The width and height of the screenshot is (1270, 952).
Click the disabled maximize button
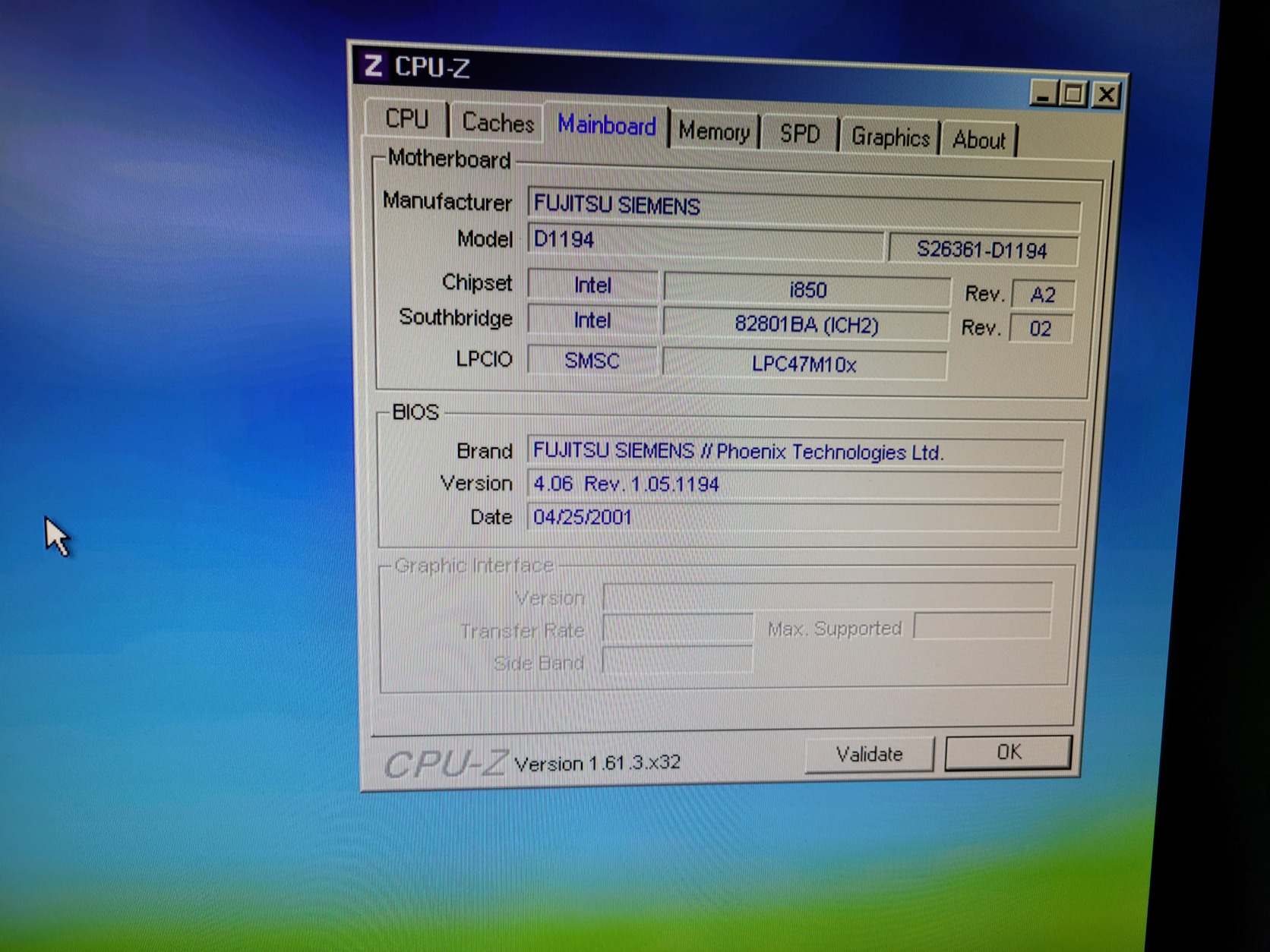(x=1073, y=95)
